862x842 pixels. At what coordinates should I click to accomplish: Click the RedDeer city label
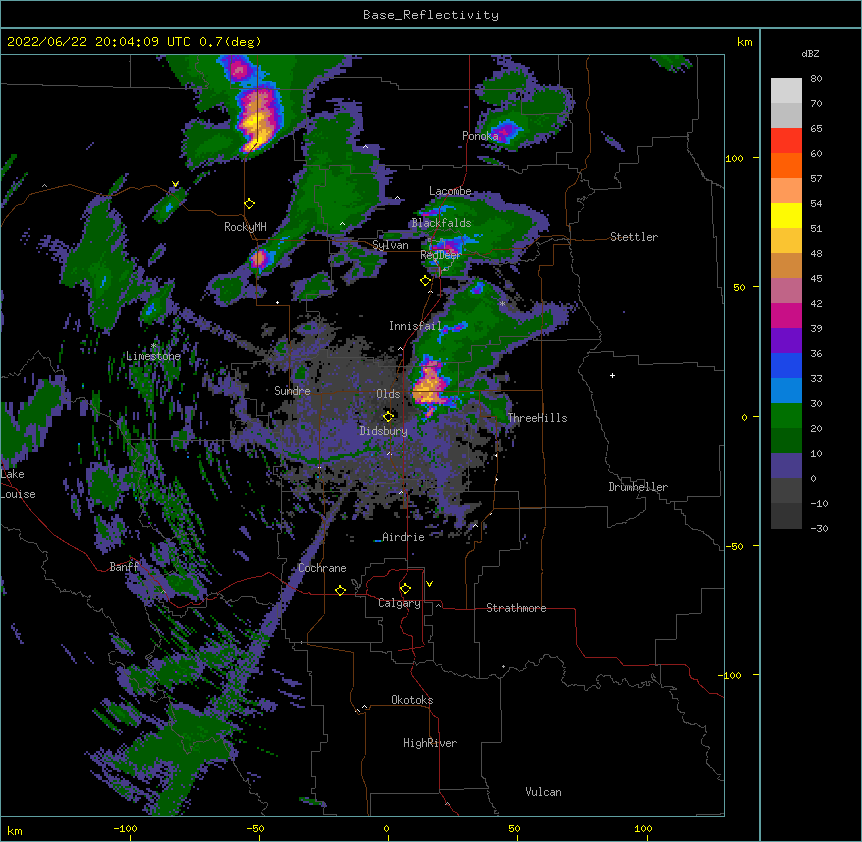click(441, 255)
